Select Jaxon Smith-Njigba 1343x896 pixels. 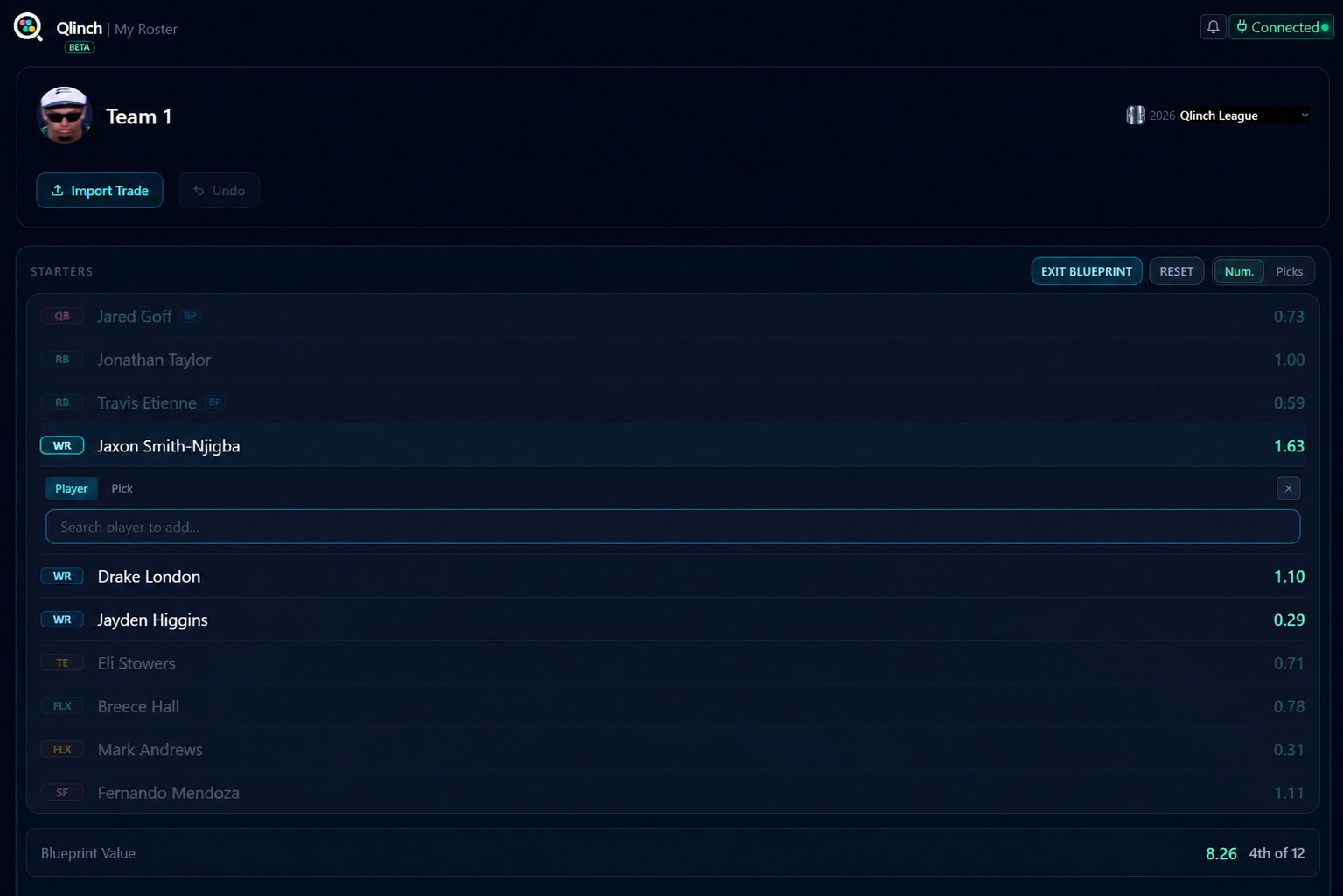pyautogui.click(x=673, y=445)
